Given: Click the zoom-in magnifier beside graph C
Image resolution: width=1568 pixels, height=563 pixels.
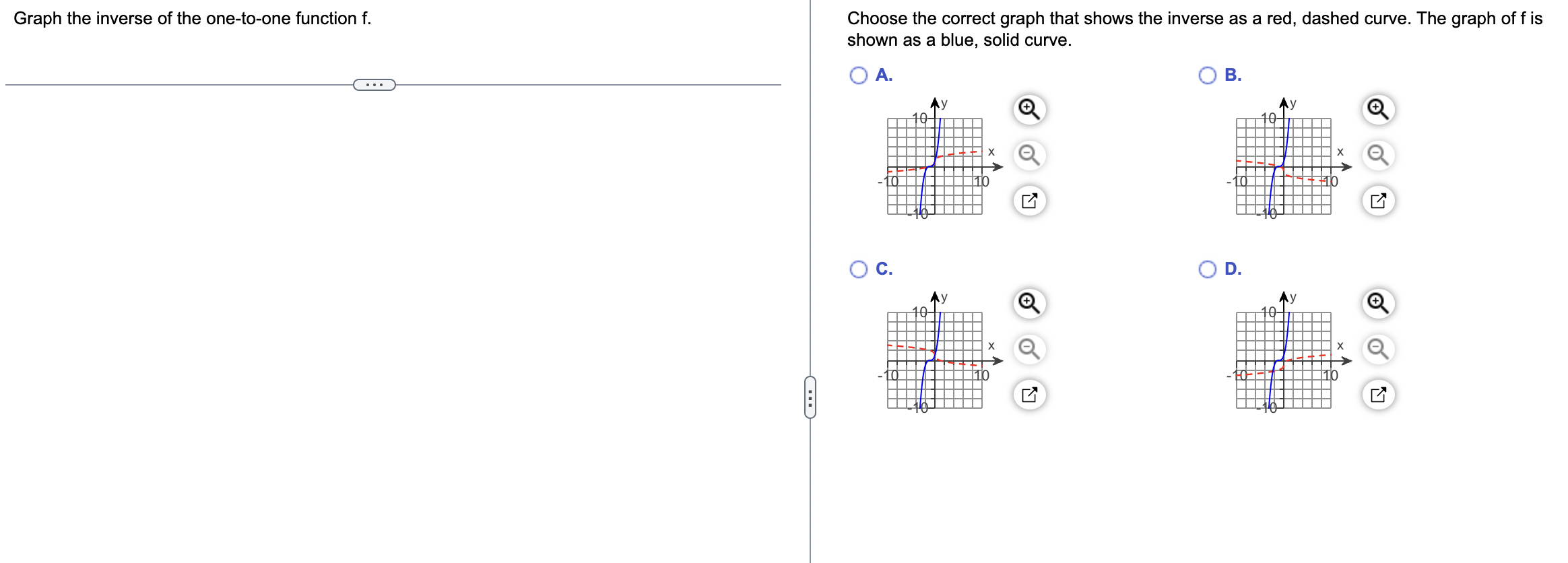Looking at the screenshot, I should (x=1029, y=303).
